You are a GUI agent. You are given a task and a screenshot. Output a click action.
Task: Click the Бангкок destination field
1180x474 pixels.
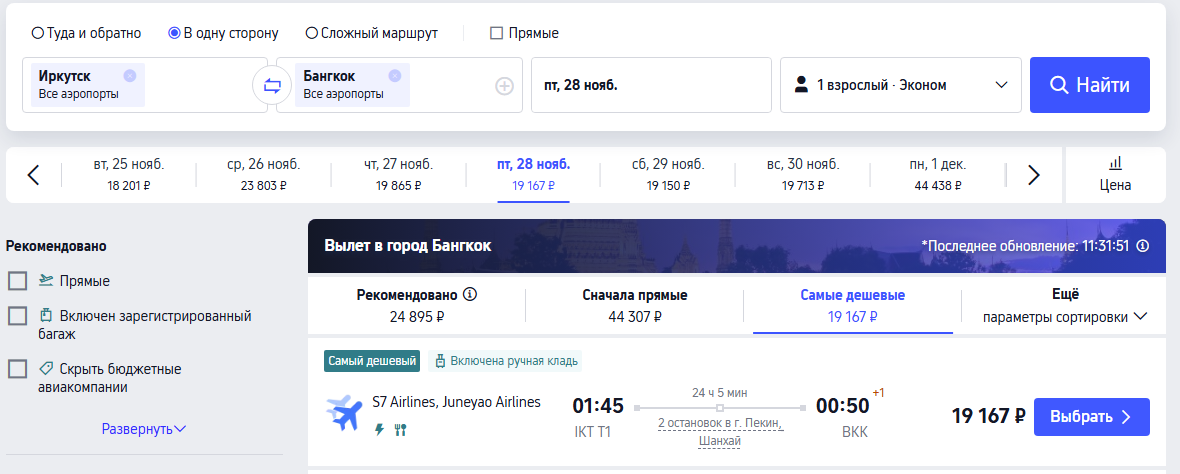tap(399, 85)
